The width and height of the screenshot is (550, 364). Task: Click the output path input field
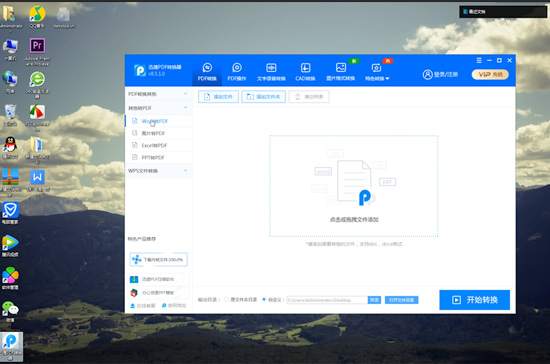click(327, 300)
